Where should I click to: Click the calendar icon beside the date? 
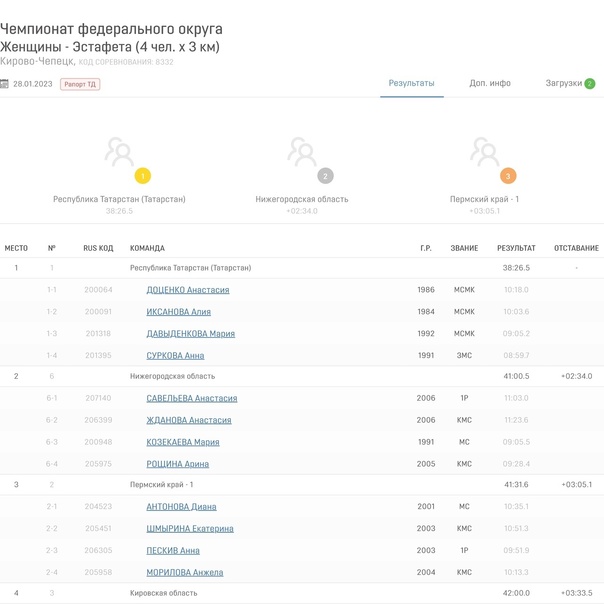5,84
